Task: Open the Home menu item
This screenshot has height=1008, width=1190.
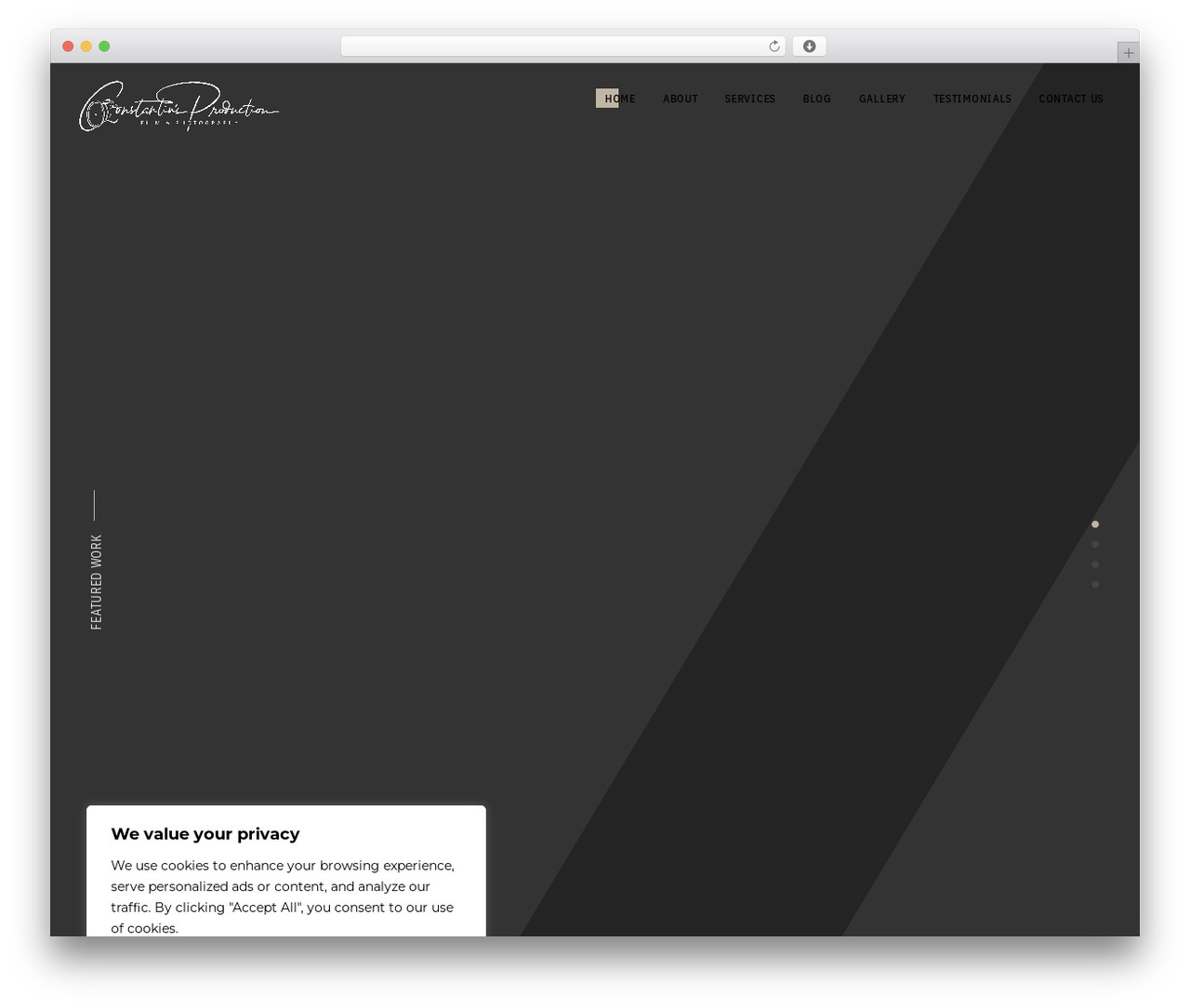Action: 620,99
